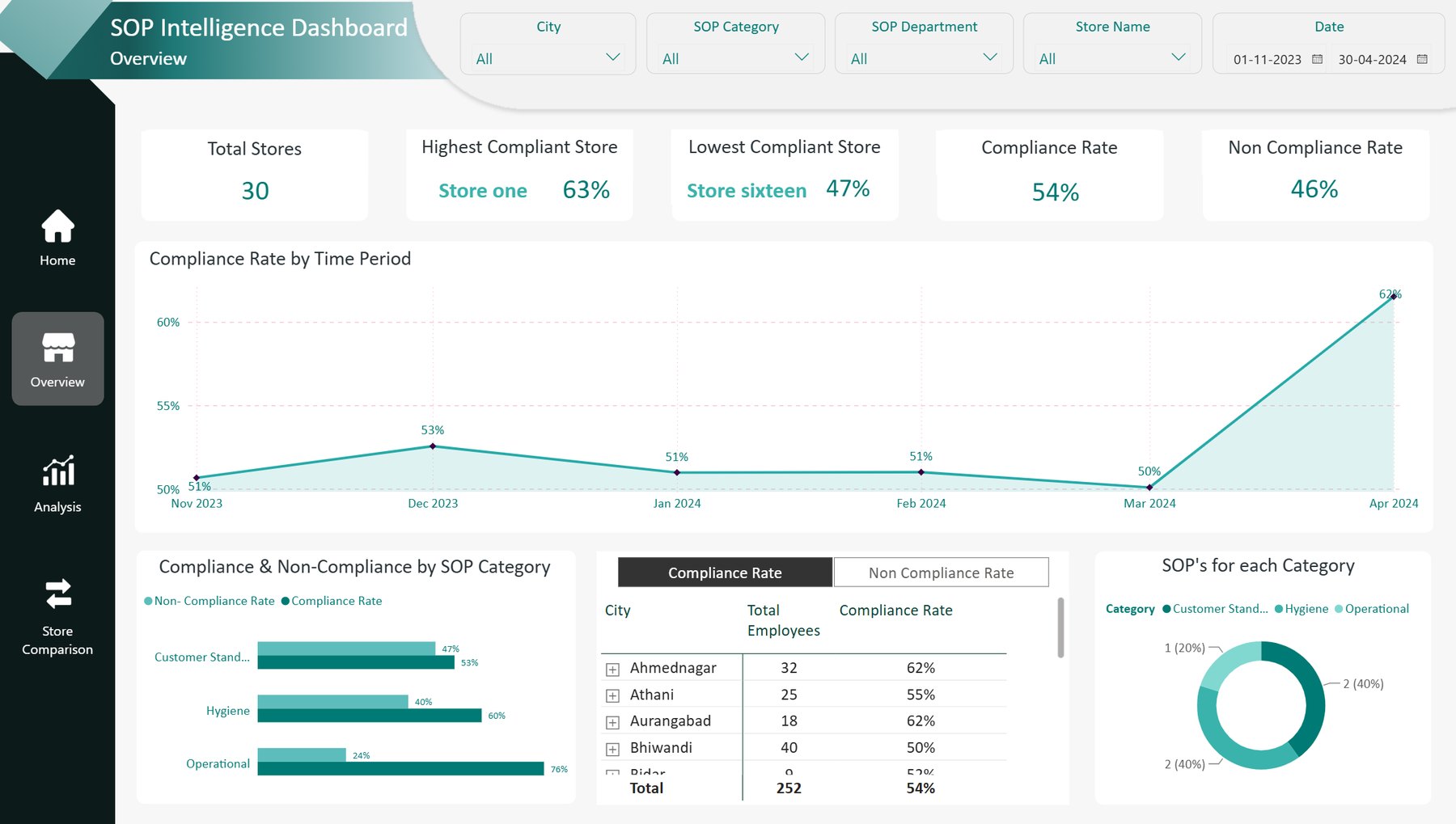
Task: Click the Store one highest compliant value
Action: 483,191
